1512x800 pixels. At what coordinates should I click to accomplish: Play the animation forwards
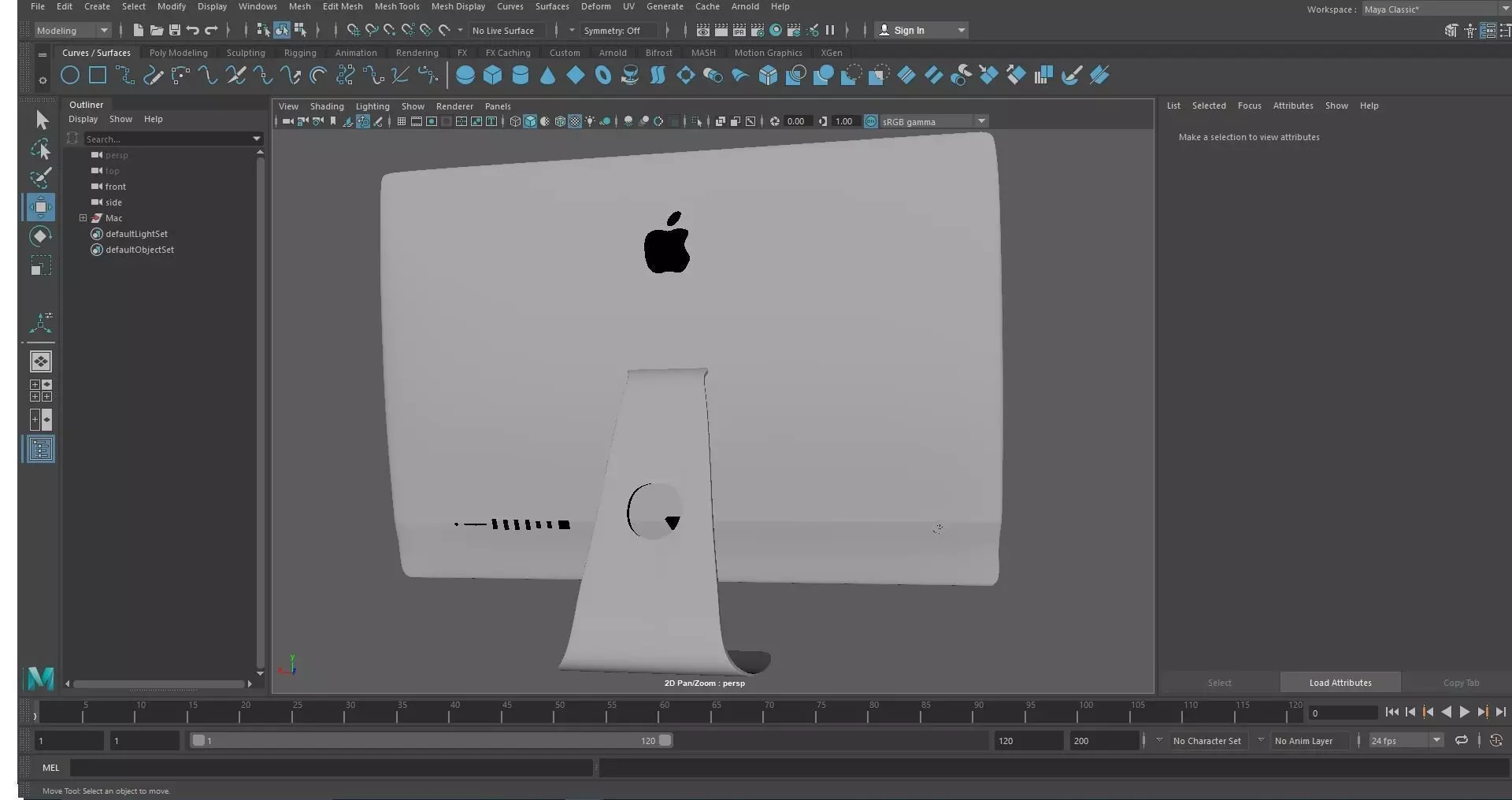[1464, 712]
